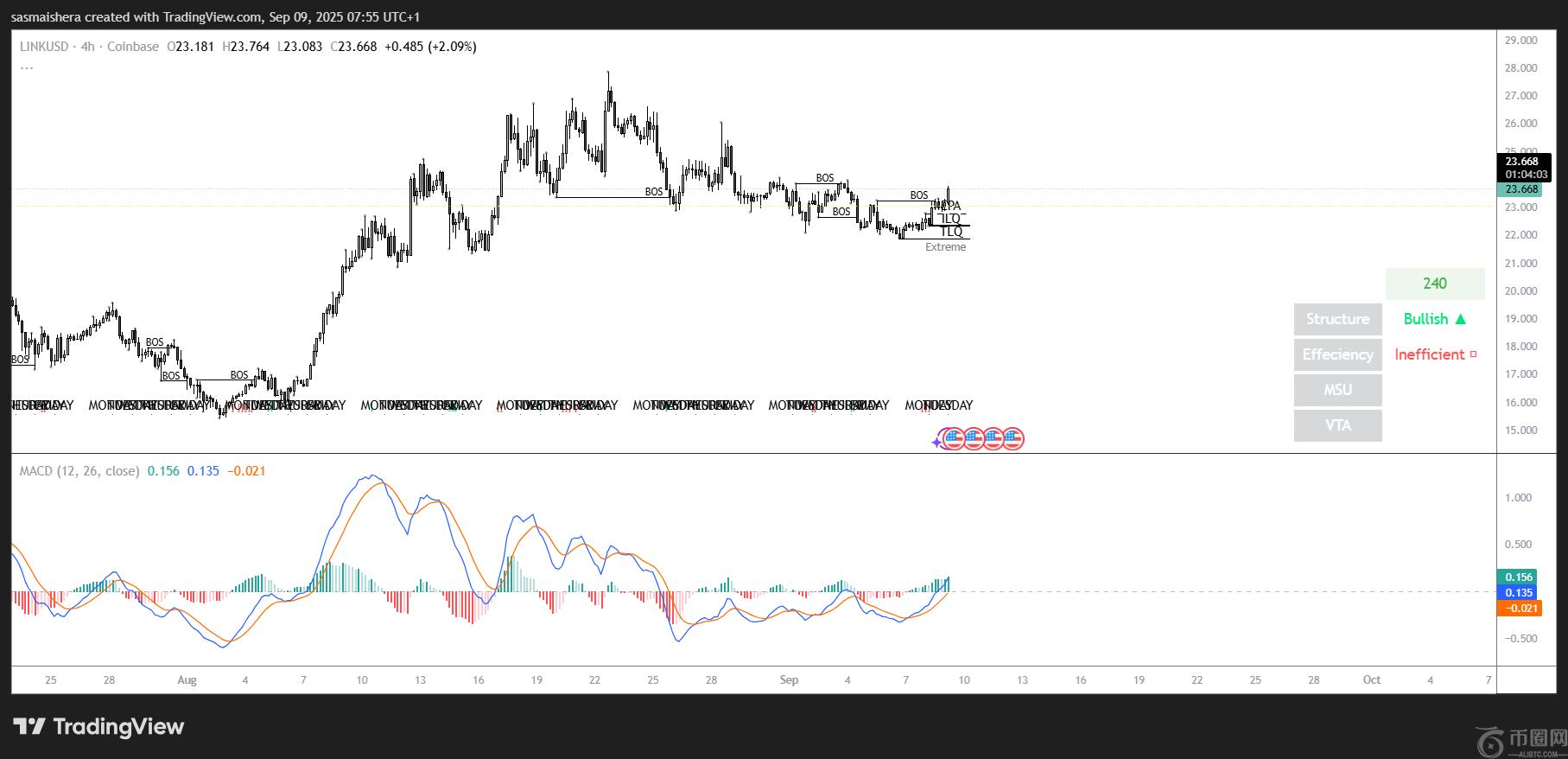Click the VTA table cell

pyautogui.click(x=1337, y=425)
